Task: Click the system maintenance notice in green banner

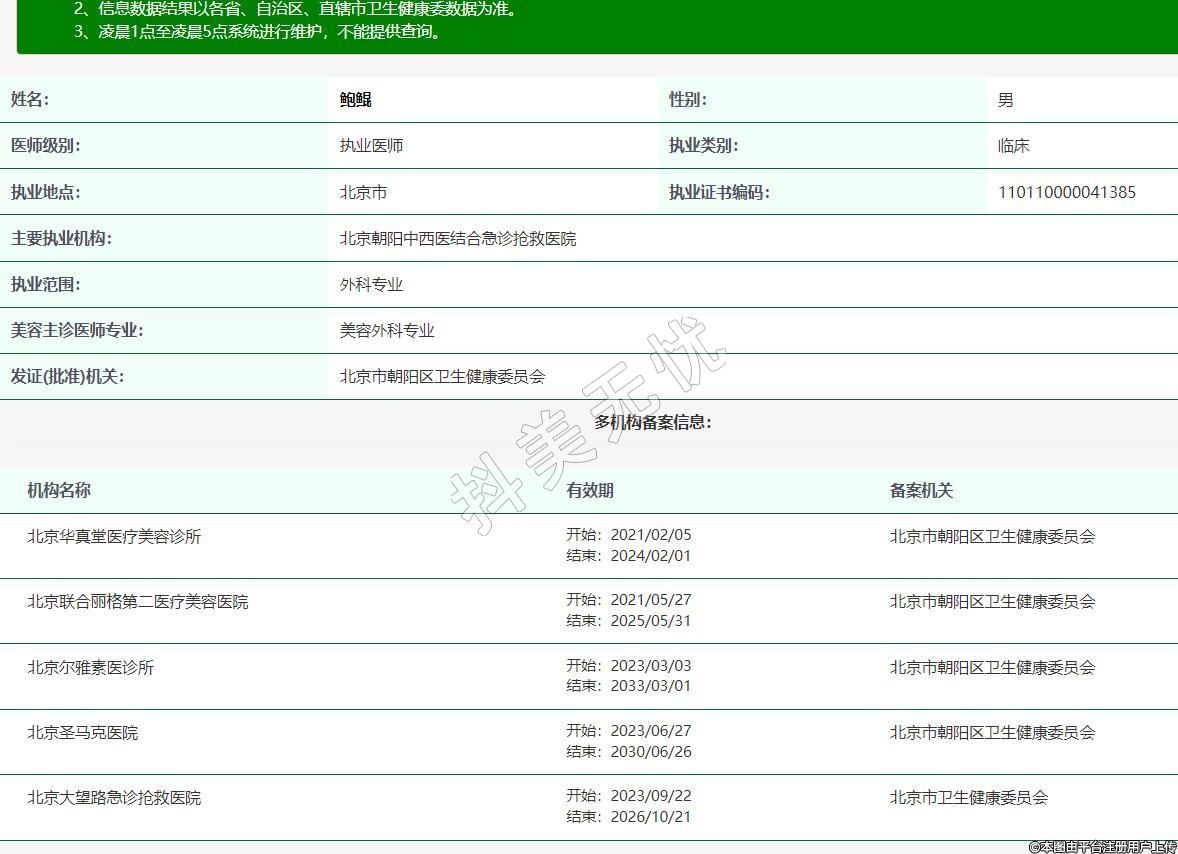Action: tap(258, 31)
